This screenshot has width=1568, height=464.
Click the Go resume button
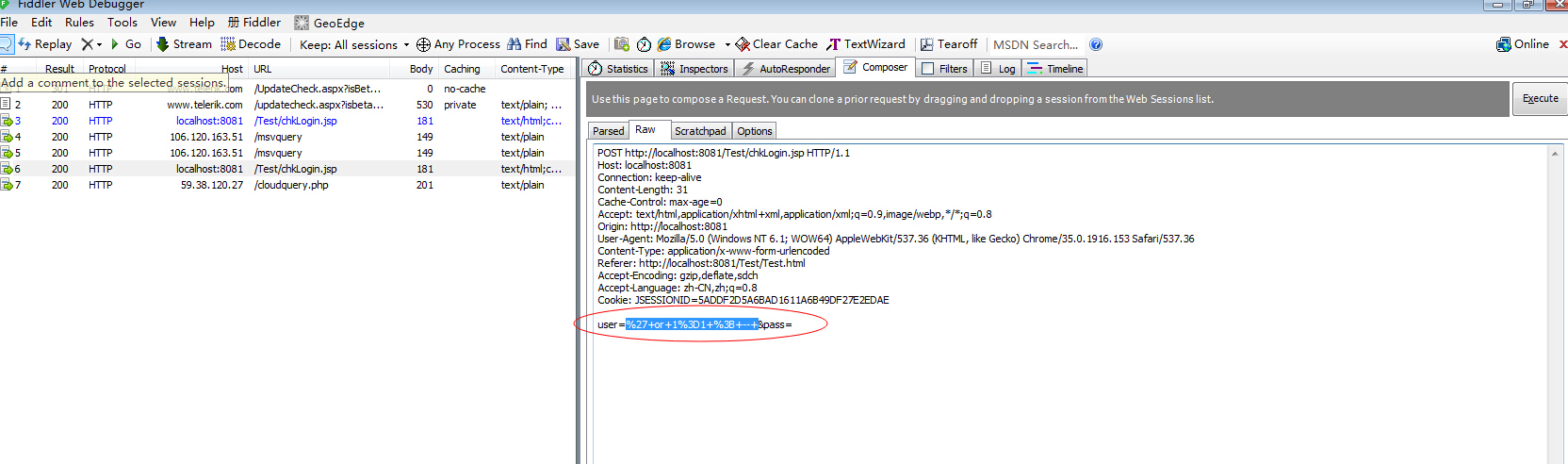(115, 44)
